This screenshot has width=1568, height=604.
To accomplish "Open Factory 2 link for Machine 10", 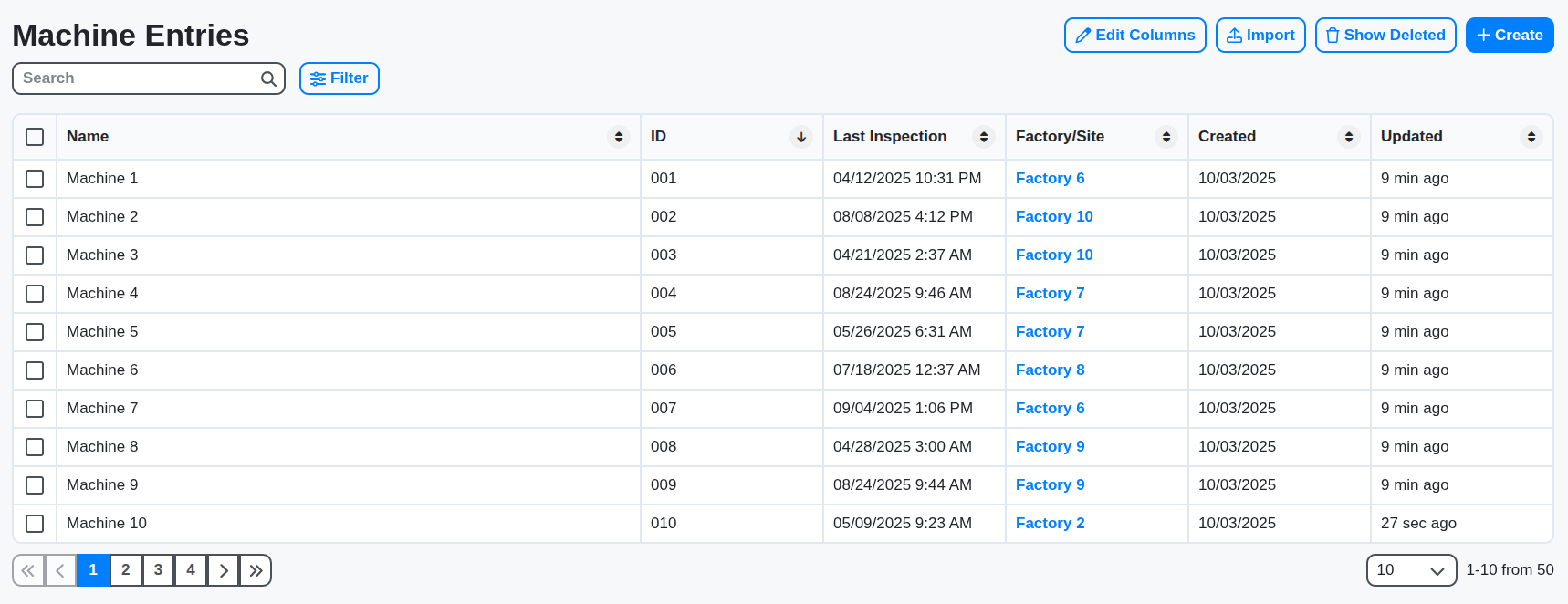I will pyautogui.click(x=1050, y=524).
